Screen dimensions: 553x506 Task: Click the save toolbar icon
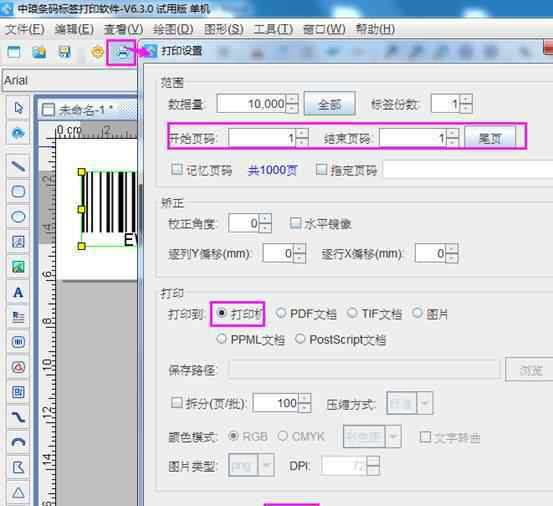pyautogui.click(x=65, y=52)
